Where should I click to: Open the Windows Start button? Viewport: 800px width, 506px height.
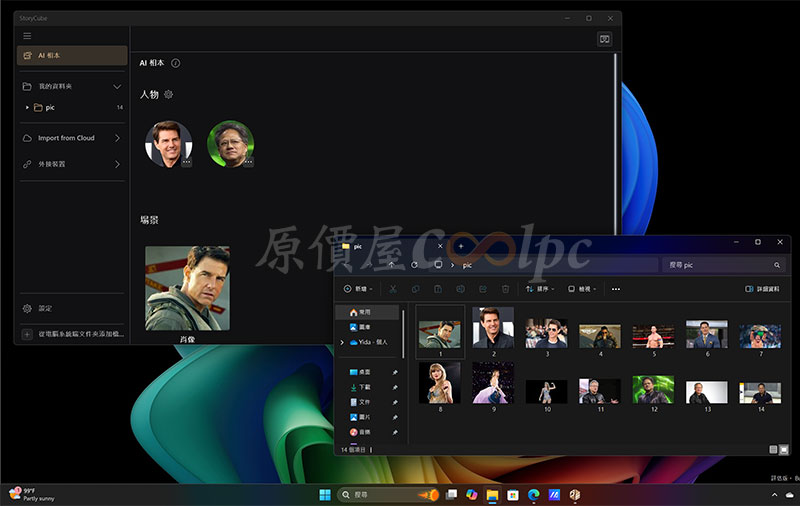click(325, 495)
